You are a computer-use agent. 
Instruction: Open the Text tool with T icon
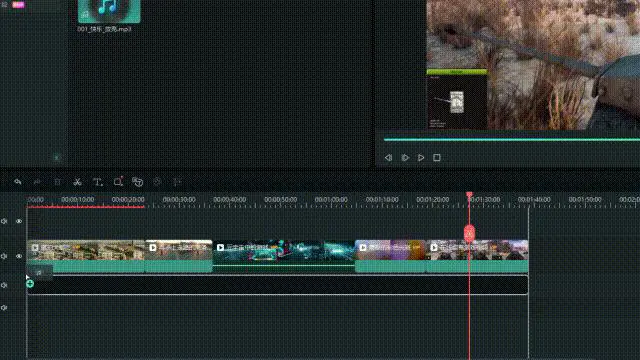tap(97, 182)
